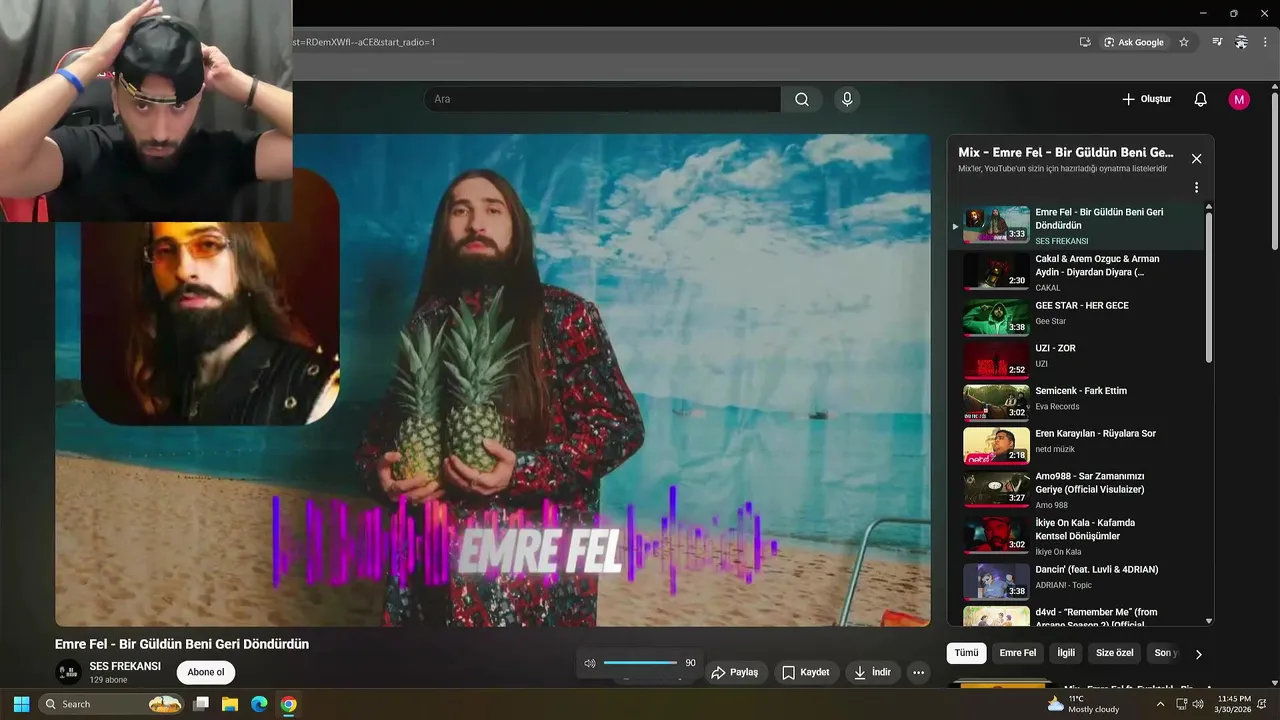1280x720 pixels.
Task: Open SES FREKANSI channel avatar
Action: click(x=68, y=672)
